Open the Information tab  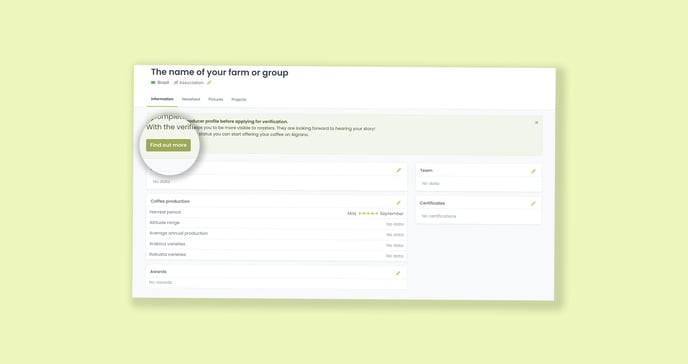(x=162, y=99)
